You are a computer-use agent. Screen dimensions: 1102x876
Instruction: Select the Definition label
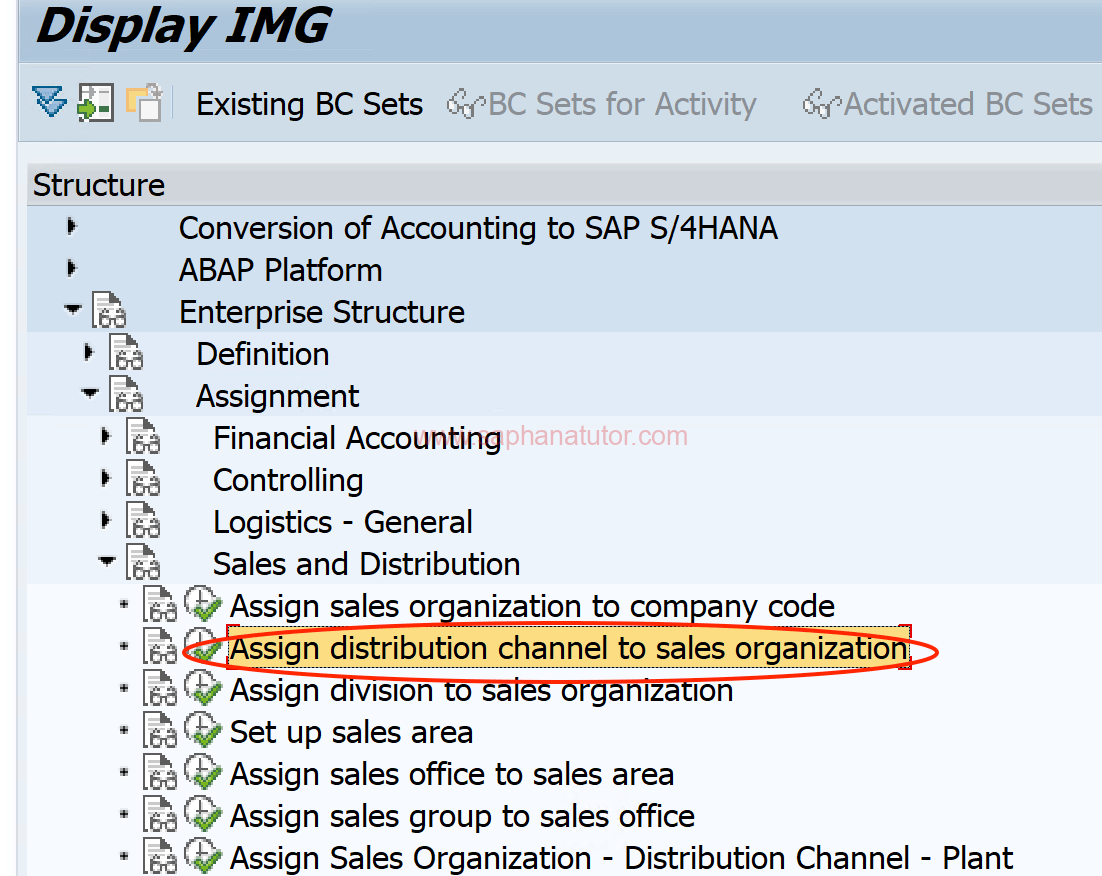263,354
